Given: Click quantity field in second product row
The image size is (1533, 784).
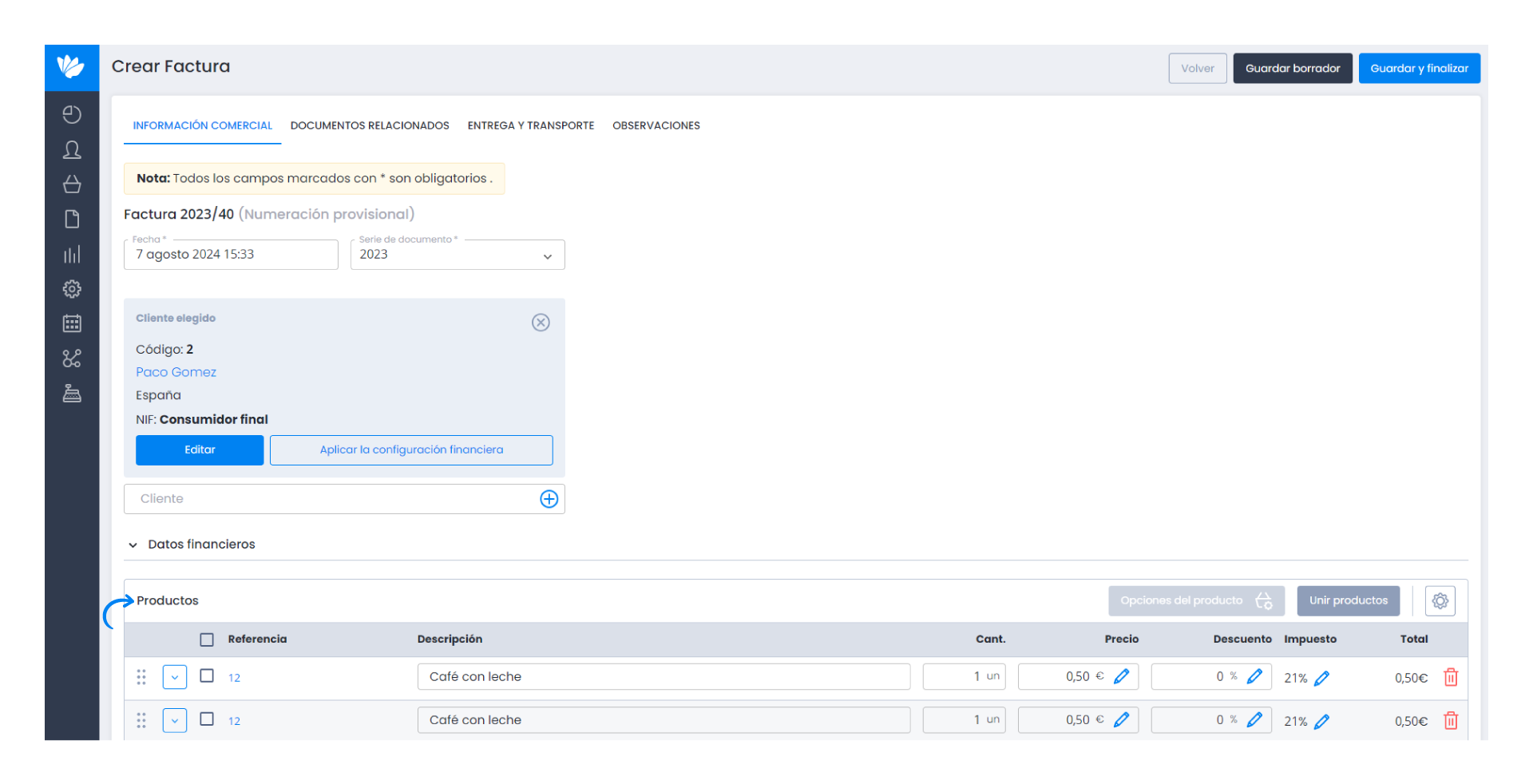Looking at the screenshot, I should 964,719.
